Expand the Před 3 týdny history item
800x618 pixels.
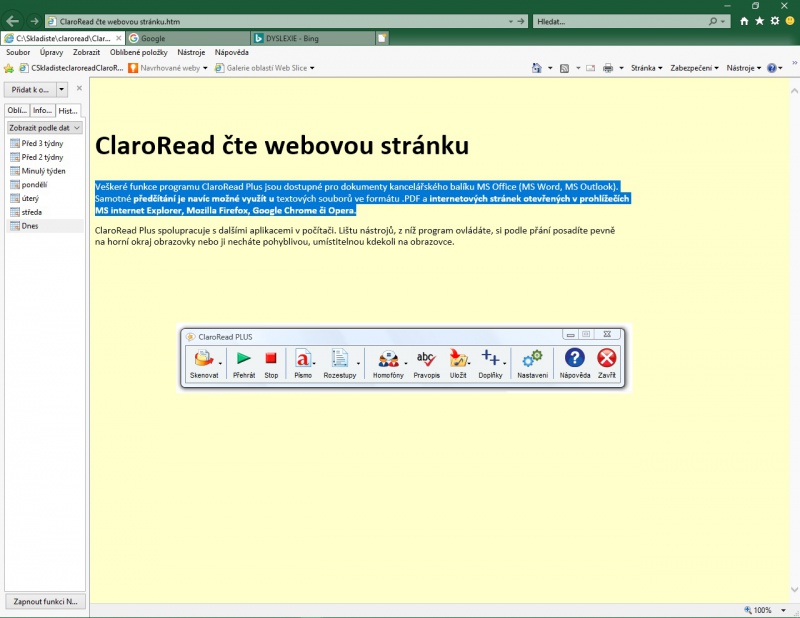click(43, 143)
